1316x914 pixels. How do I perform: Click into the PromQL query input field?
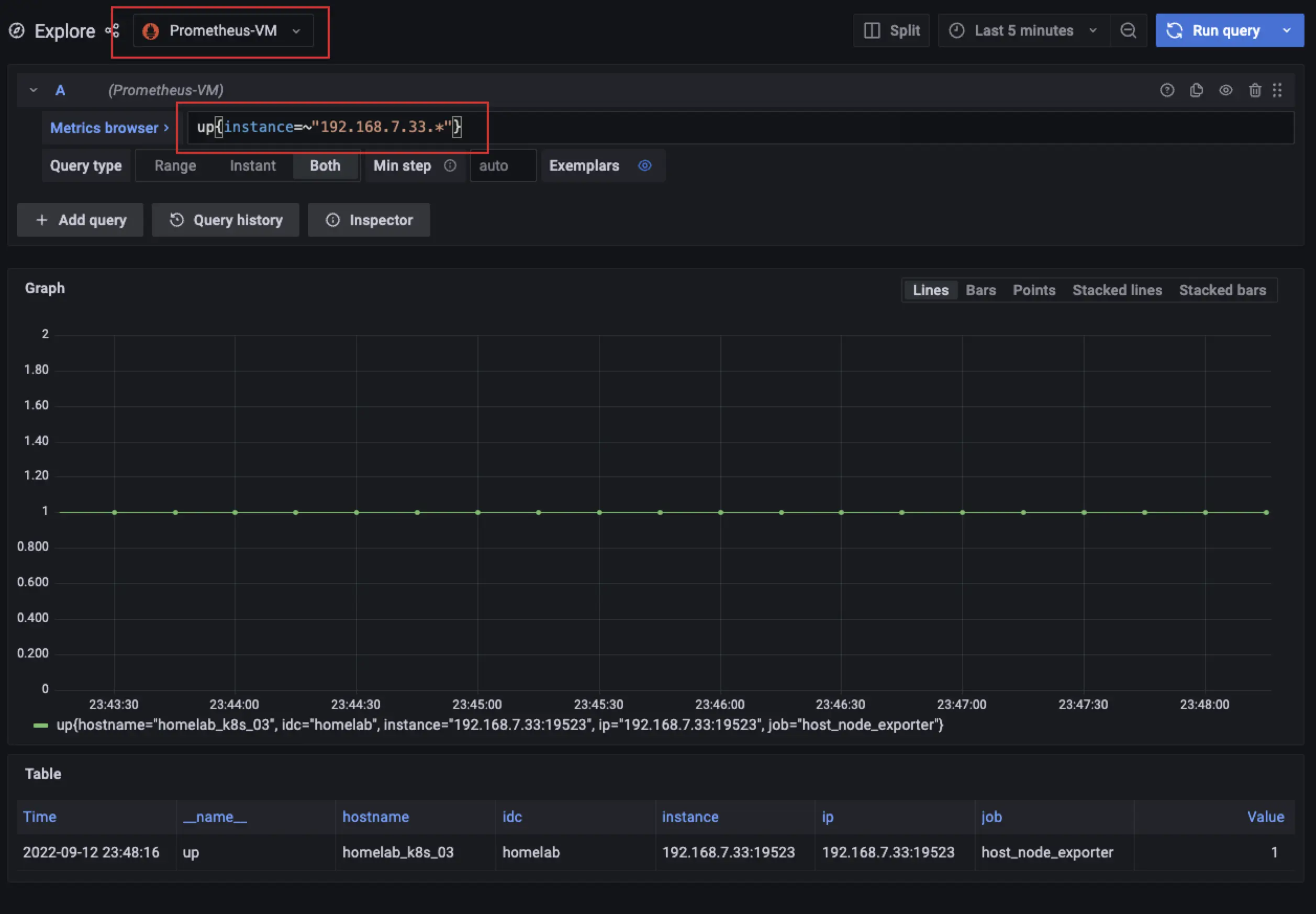741,128
